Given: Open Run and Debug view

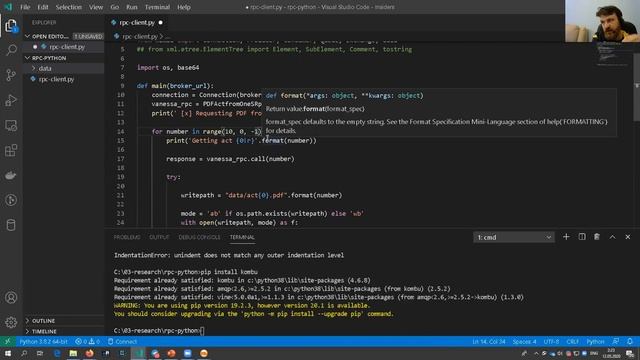Looking at the screenshot, I should 11,100.
